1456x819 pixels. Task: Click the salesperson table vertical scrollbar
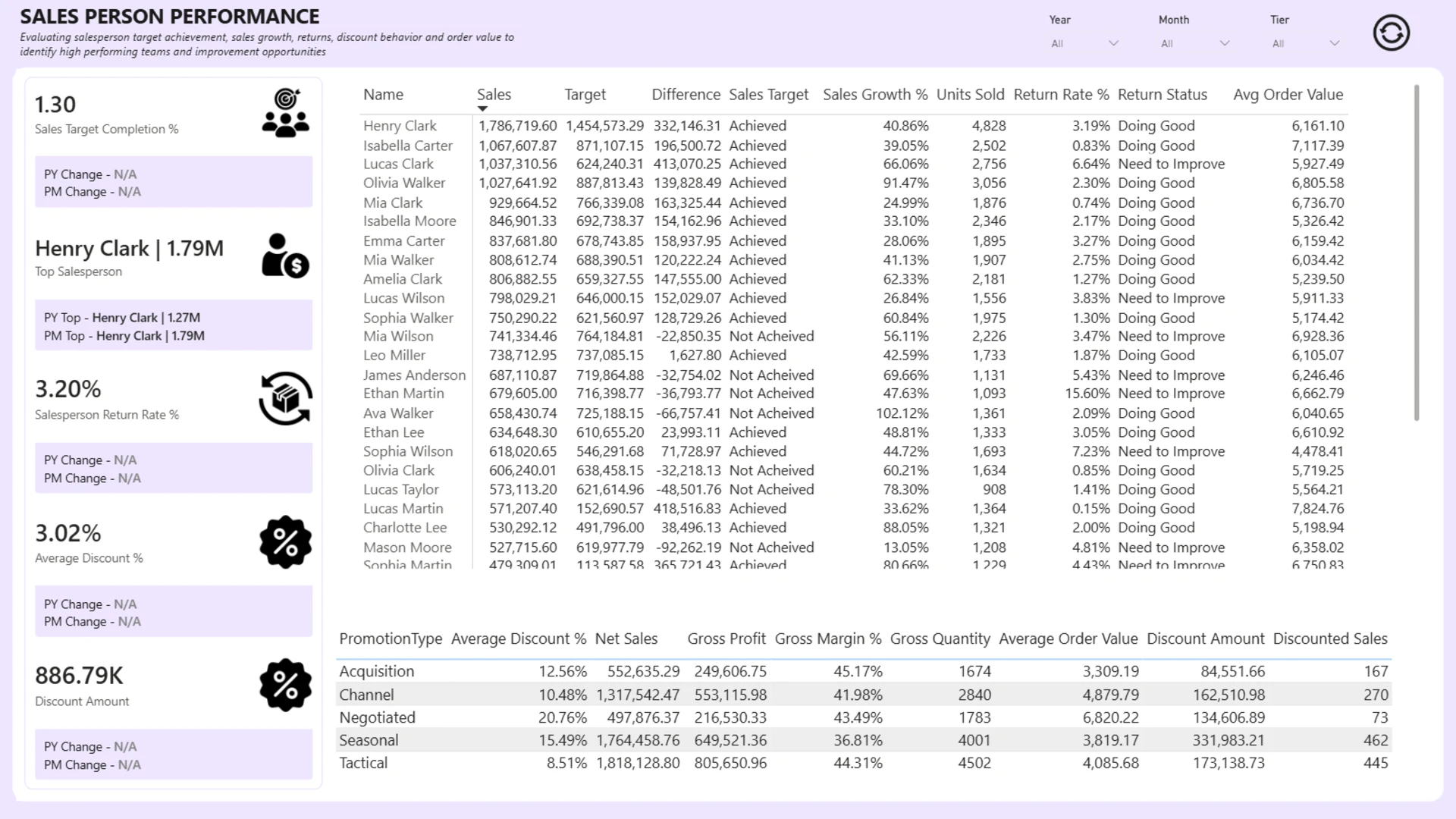(x=1417, y=253)
